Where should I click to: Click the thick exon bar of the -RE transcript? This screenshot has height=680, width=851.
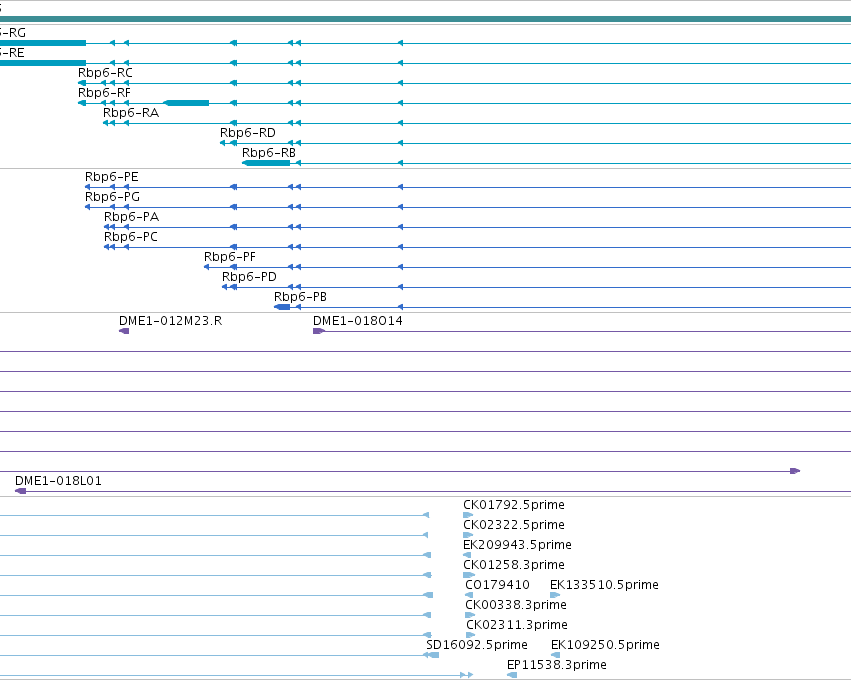[43, 63]
